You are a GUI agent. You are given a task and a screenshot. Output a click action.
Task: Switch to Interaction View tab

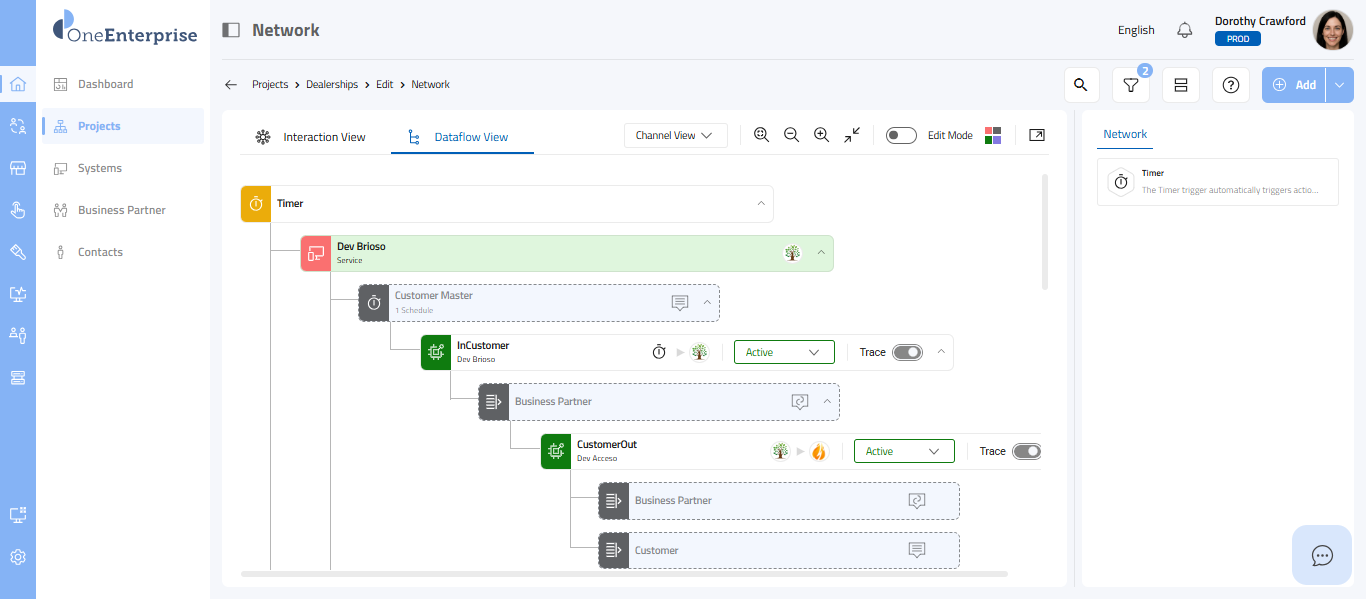[311, 137]
